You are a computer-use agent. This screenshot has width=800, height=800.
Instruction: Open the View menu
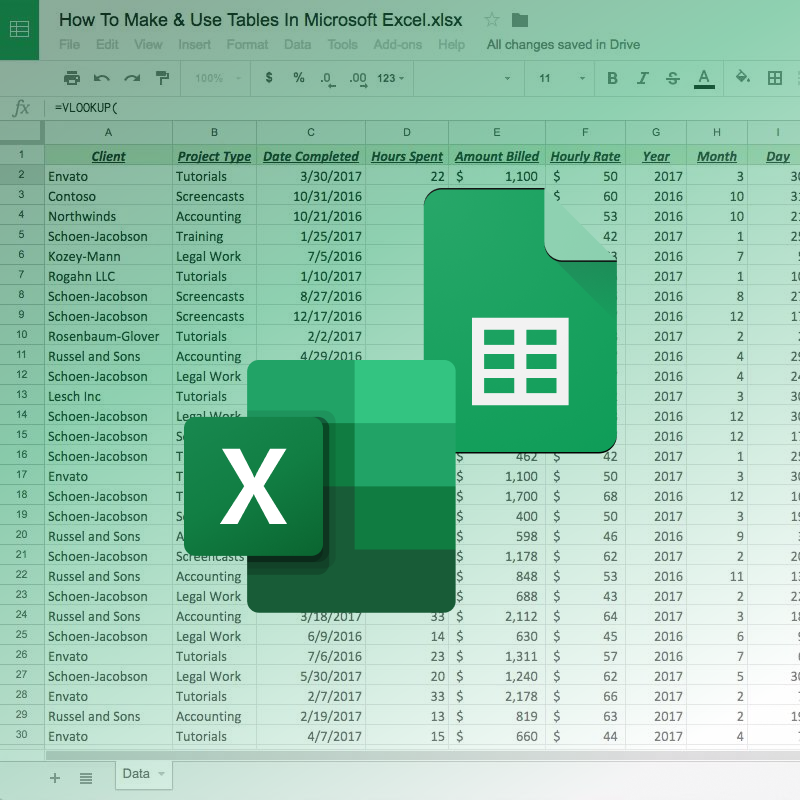pyautogui.click(x=148, y=44)
